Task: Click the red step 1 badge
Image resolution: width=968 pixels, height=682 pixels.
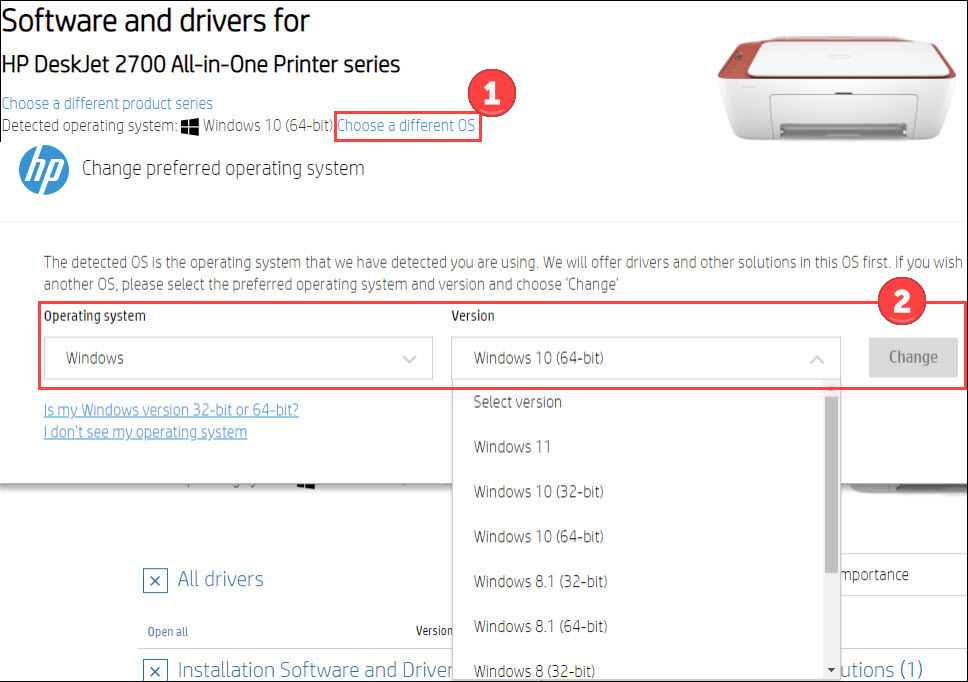Action: 491,92
